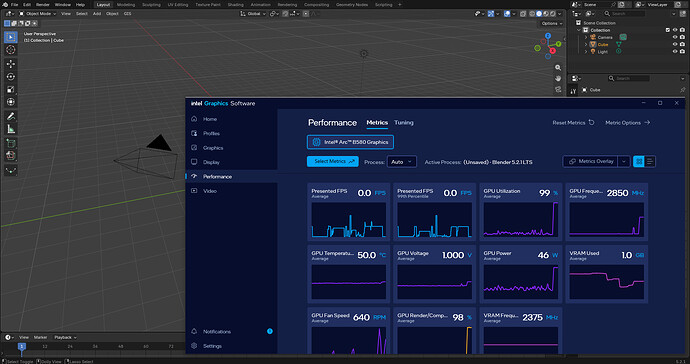The image size is (690, 364).
Task: Toggle Light visibility eye in outliner
Action: pyautogui.click(x=675, y=51)
